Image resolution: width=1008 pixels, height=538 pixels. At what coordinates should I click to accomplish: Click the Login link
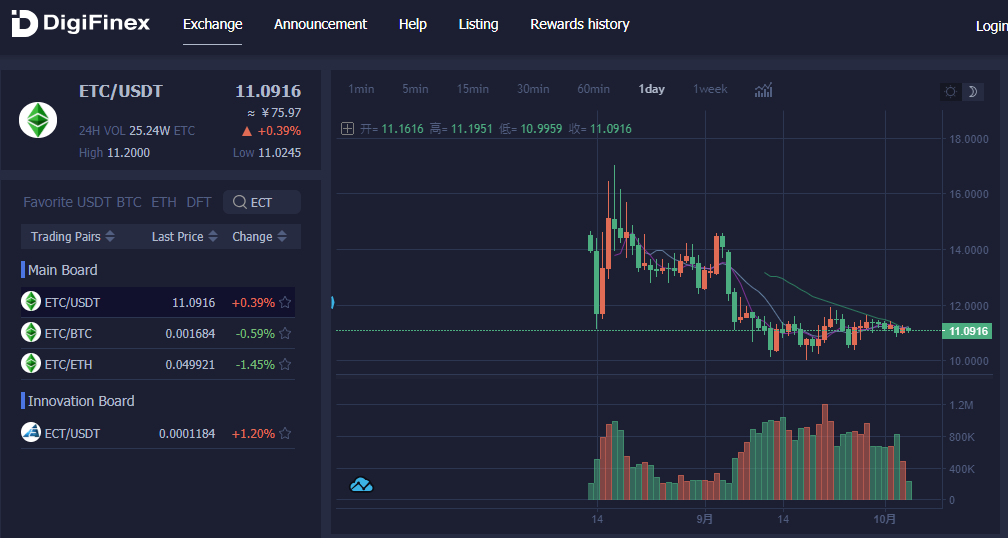pos(991,26)
